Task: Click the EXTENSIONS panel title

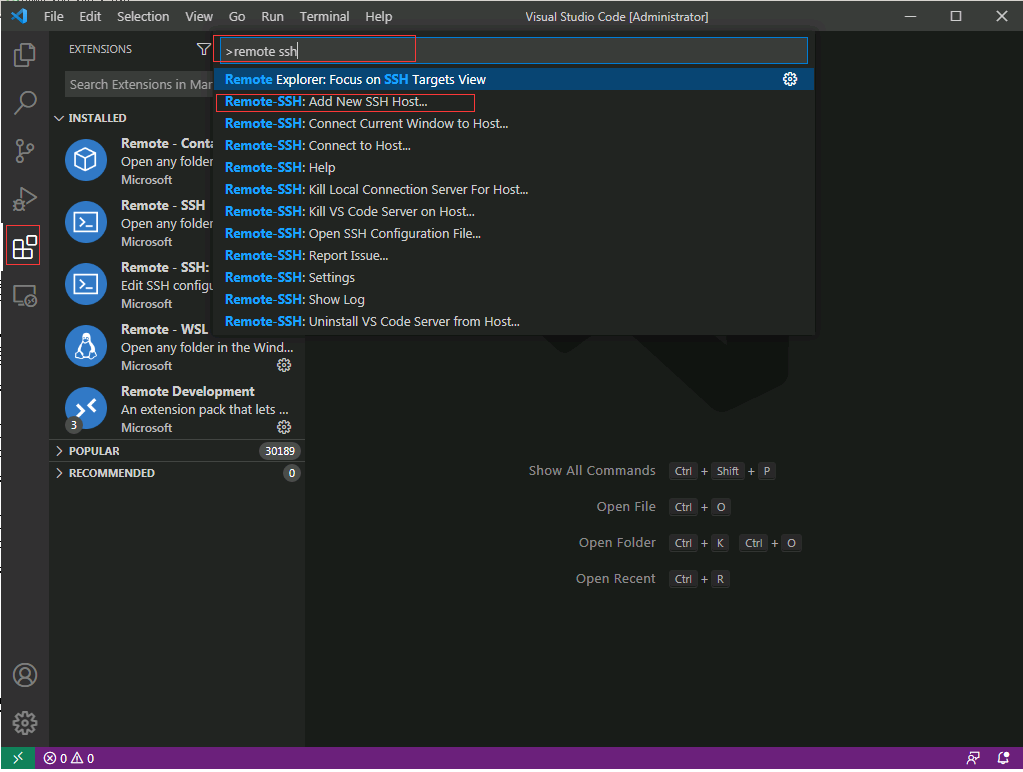Action: coord(100,49)
